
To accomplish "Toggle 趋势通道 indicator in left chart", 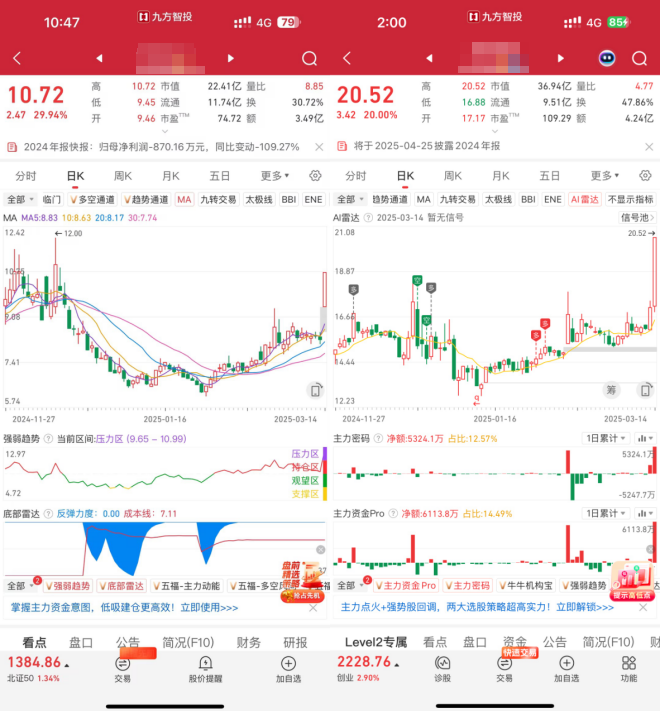I will coord(146,200).
